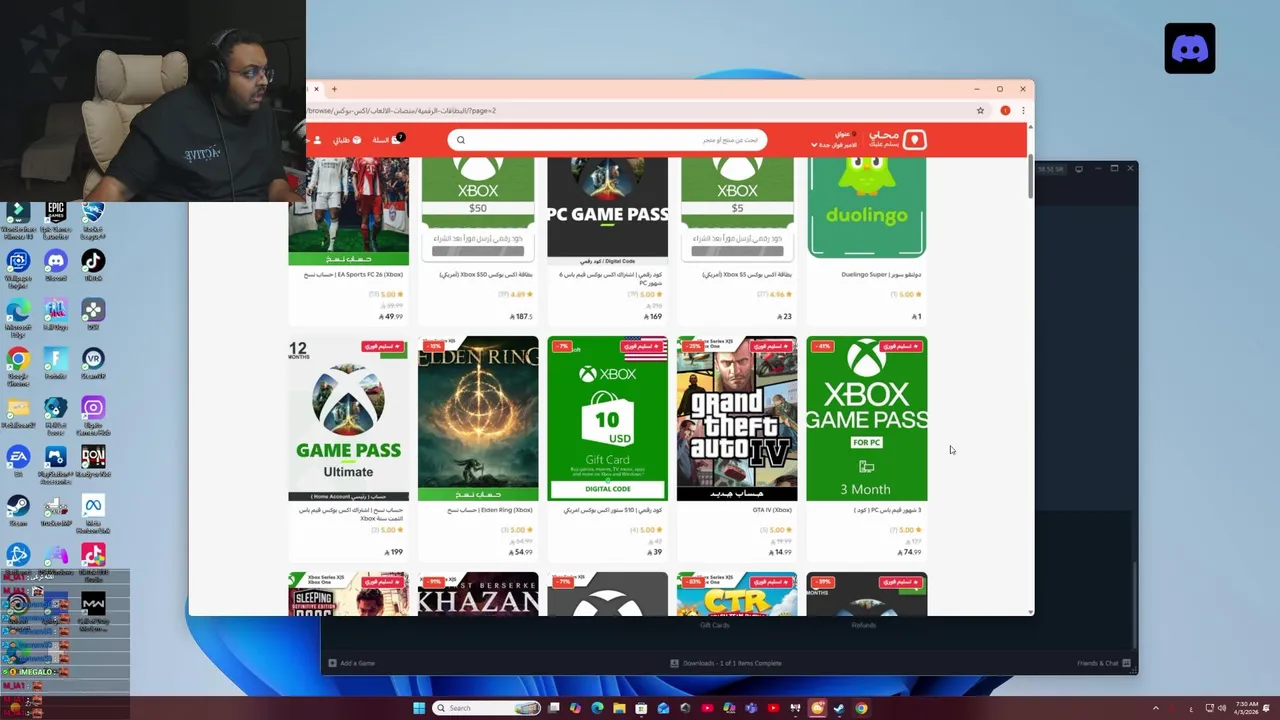Screen dimensions: 1280x720
Task: Click the taskbar clock showing 7:30 AM
Action: (1246, 708)
